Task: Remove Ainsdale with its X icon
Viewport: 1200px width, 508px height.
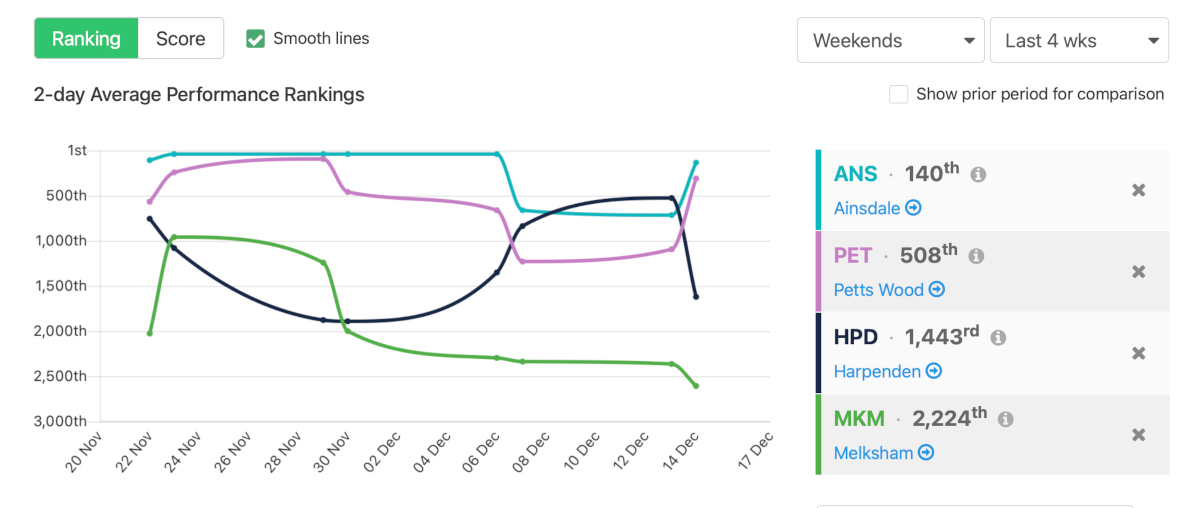Action: point(1138,190)
